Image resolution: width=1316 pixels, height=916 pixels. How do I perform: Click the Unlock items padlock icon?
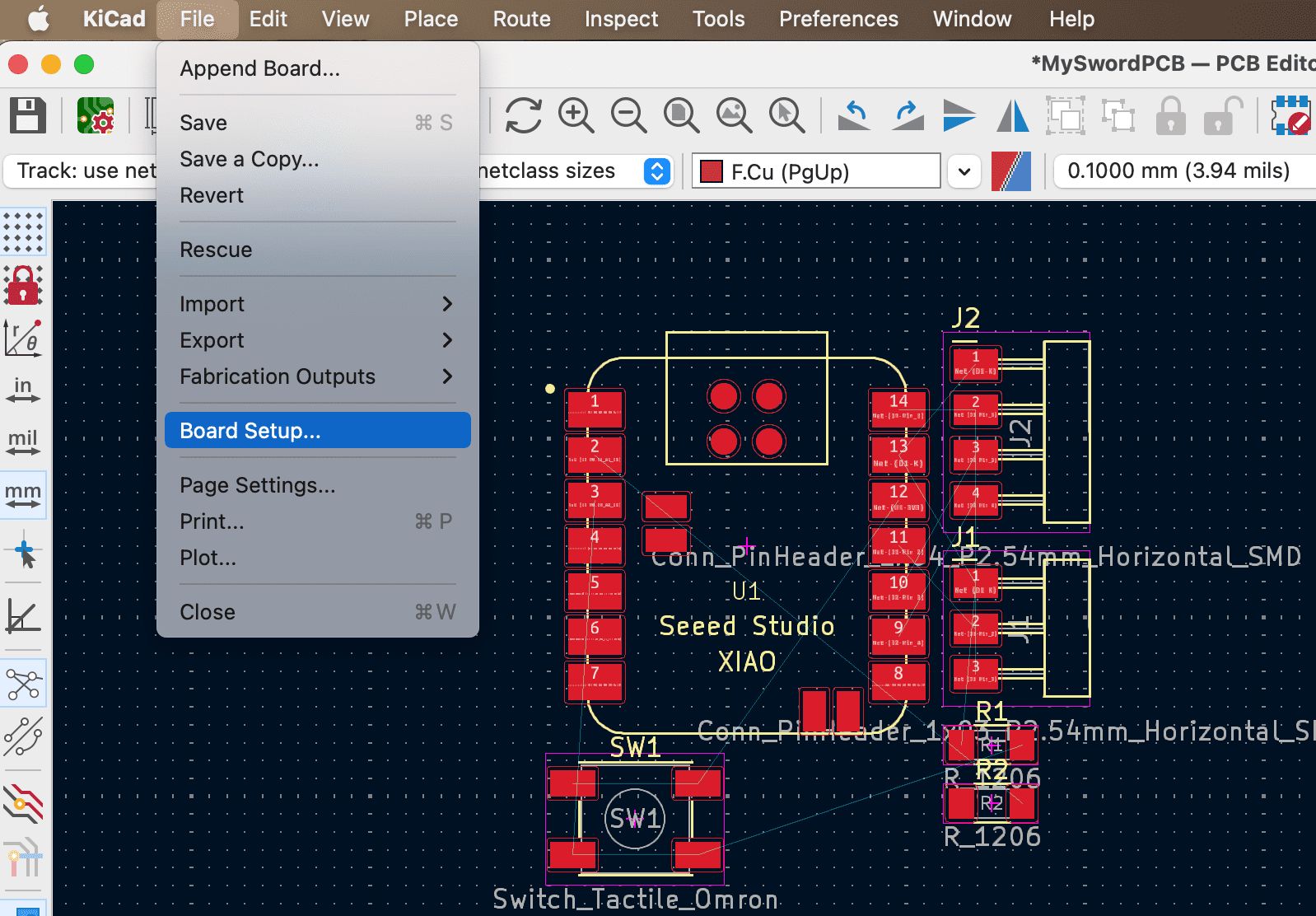click(x=1224, y=115)
